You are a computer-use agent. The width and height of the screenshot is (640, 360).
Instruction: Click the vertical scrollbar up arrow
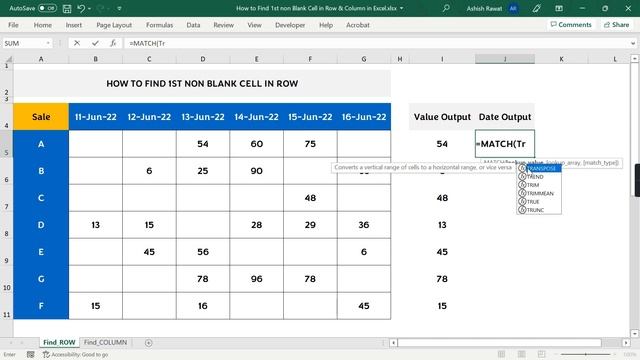634,59
